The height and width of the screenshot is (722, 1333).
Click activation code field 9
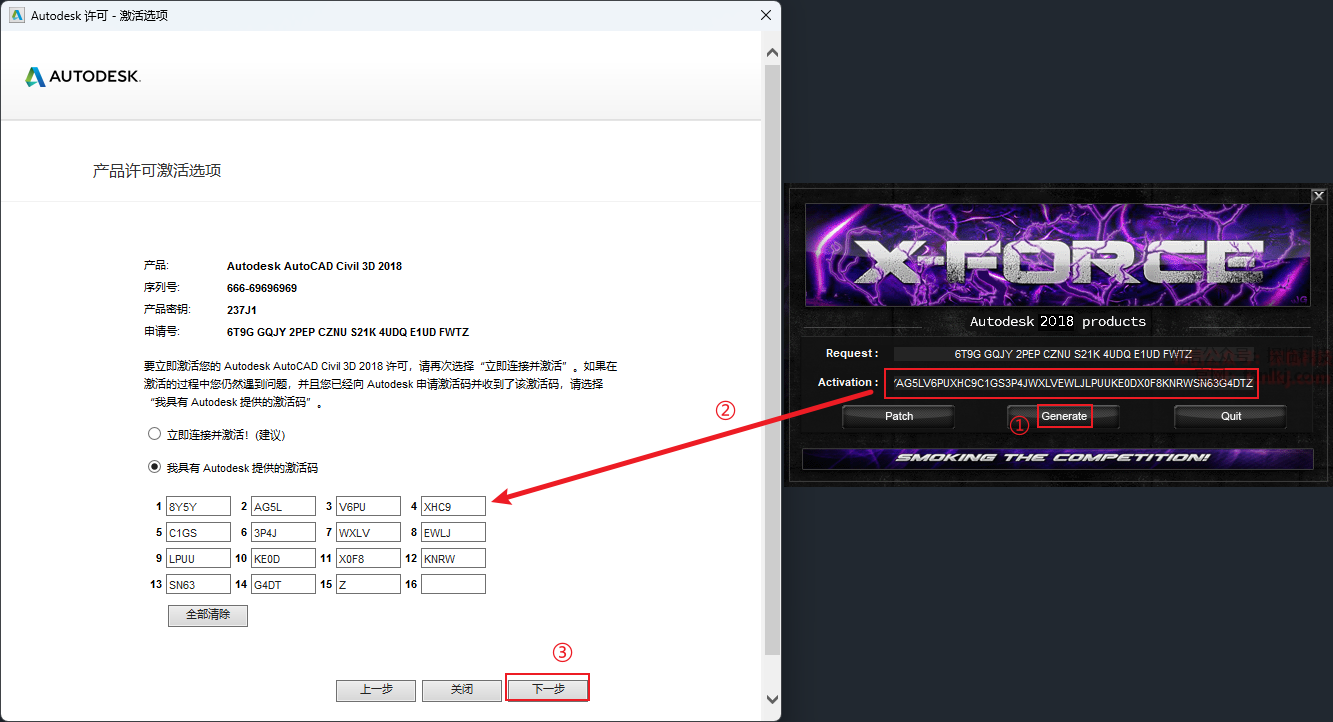tap(198, 558)
